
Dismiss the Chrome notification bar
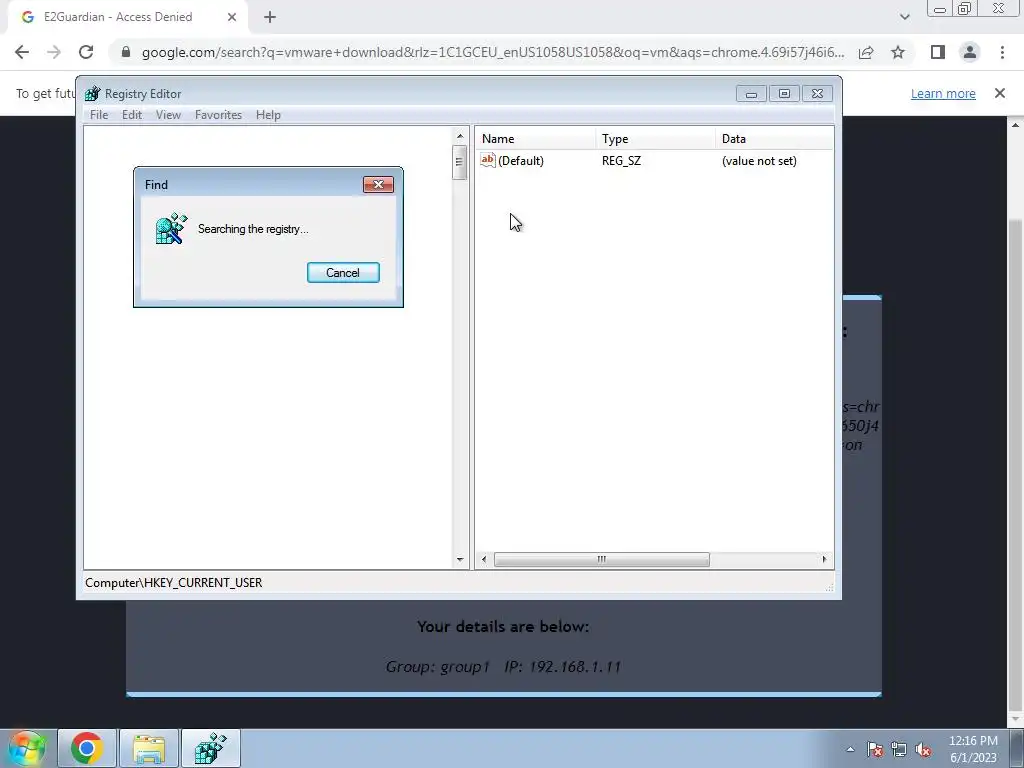point(1000,93)
